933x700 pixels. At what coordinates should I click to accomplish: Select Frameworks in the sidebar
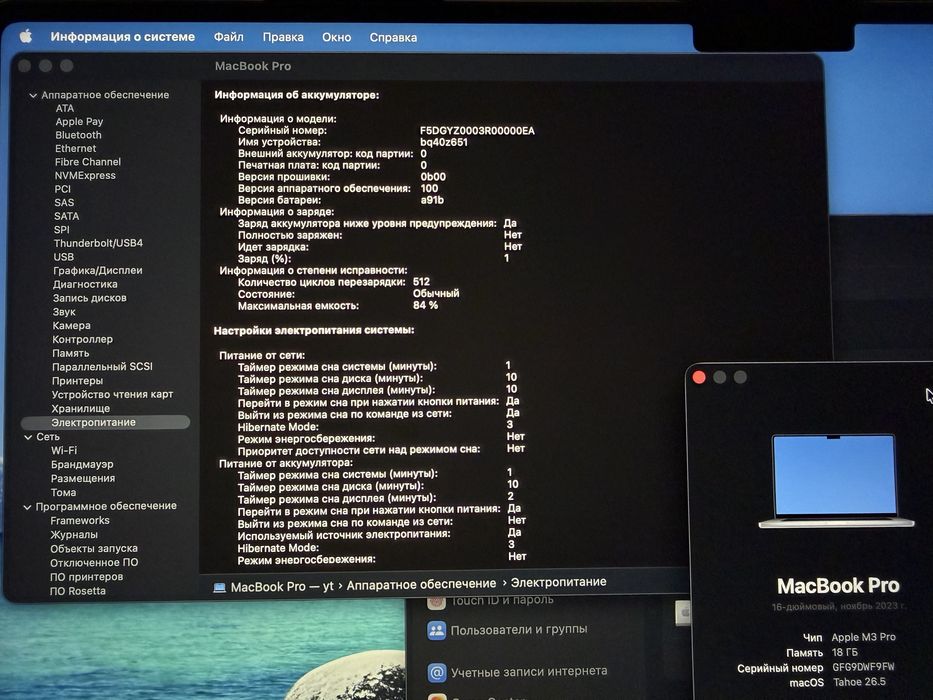tap(80, 521)
